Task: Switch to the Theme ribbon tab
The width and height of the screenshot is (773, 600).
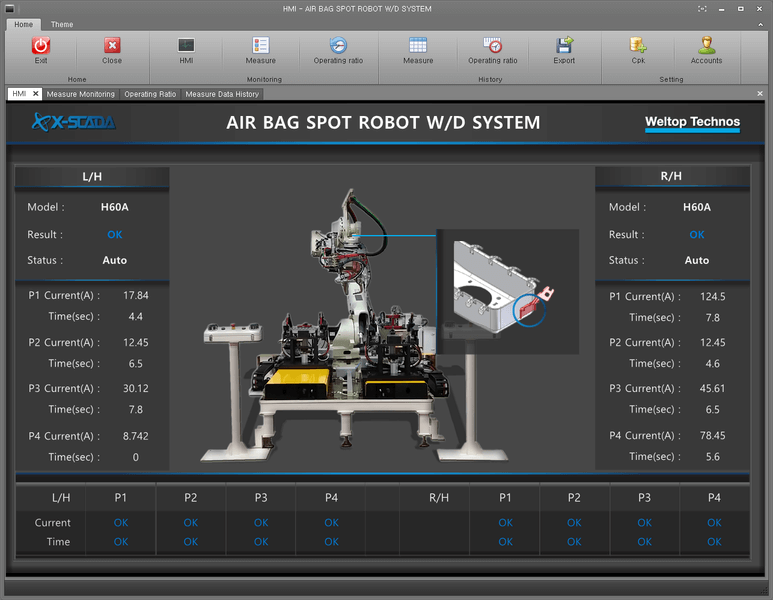Action: click(62, 24)
